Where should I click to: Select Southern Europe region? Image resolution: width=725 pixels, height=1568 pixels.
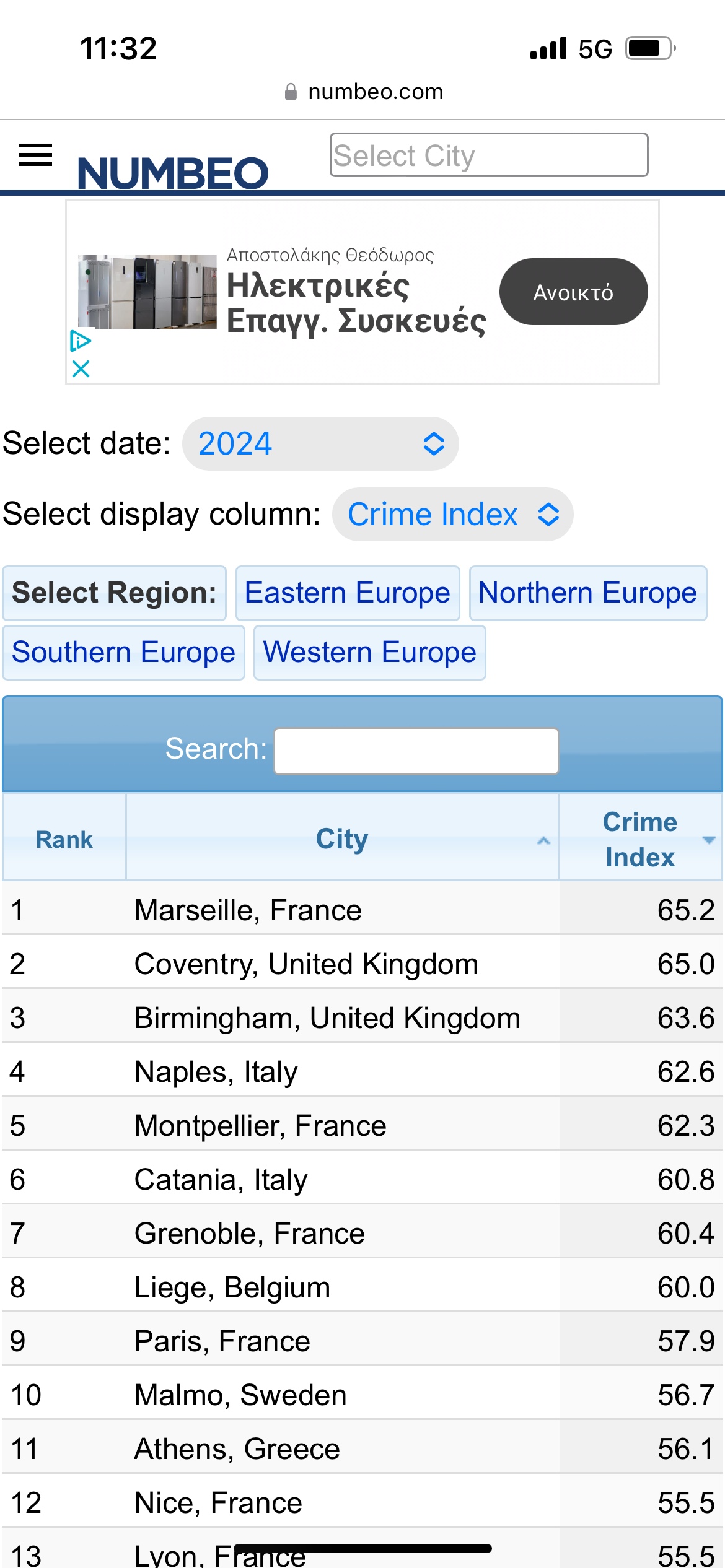point(123,653)
